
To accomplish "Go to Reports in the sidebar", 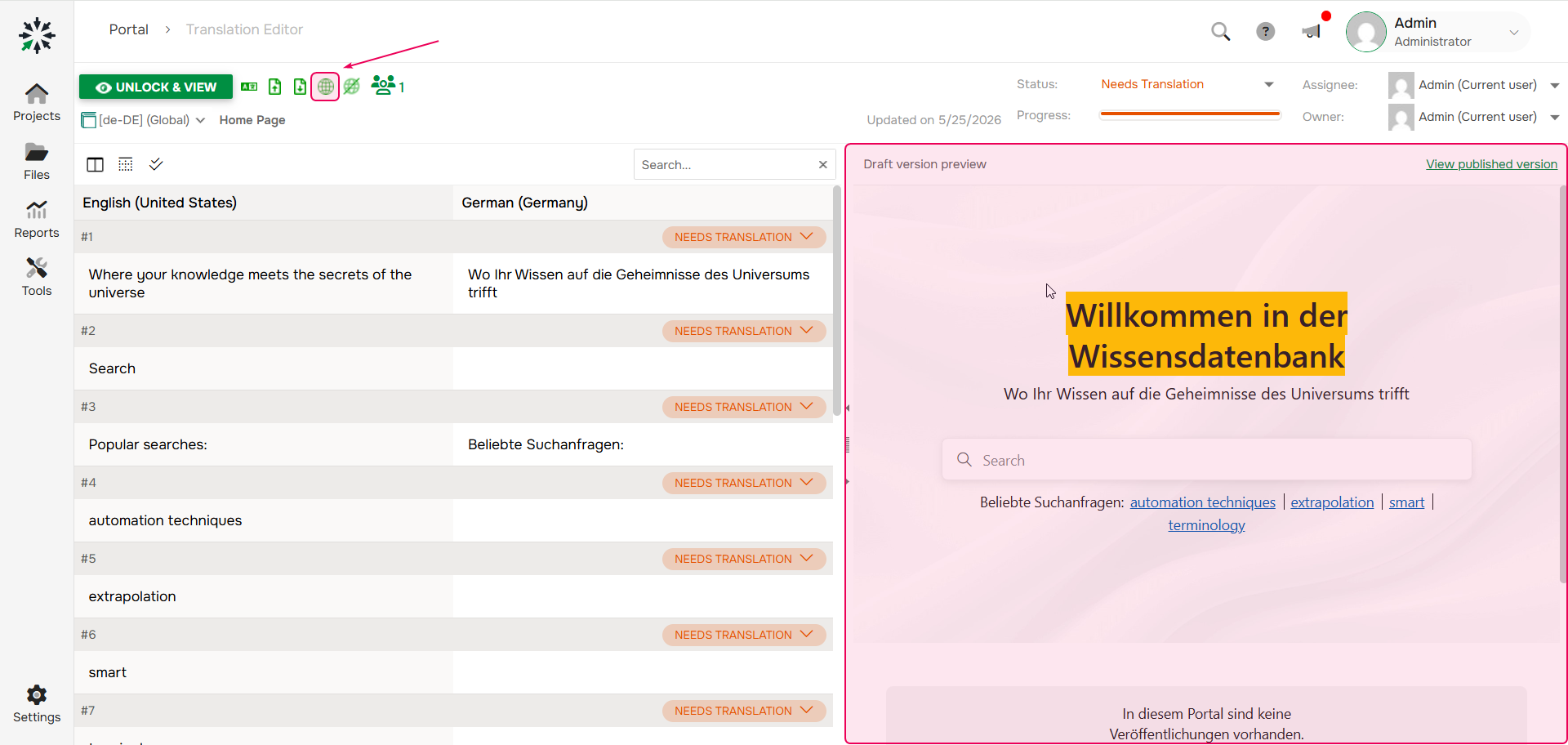I will tap(37, 220).
